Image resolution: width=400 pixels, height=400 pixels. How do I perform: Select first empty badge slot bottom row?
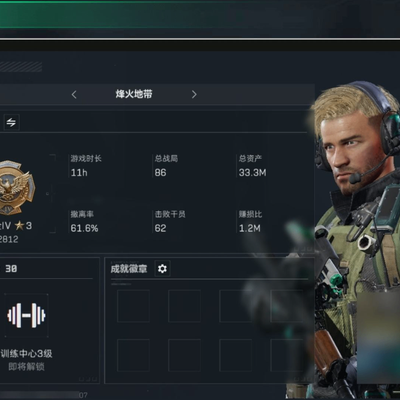tap(133, 355)
